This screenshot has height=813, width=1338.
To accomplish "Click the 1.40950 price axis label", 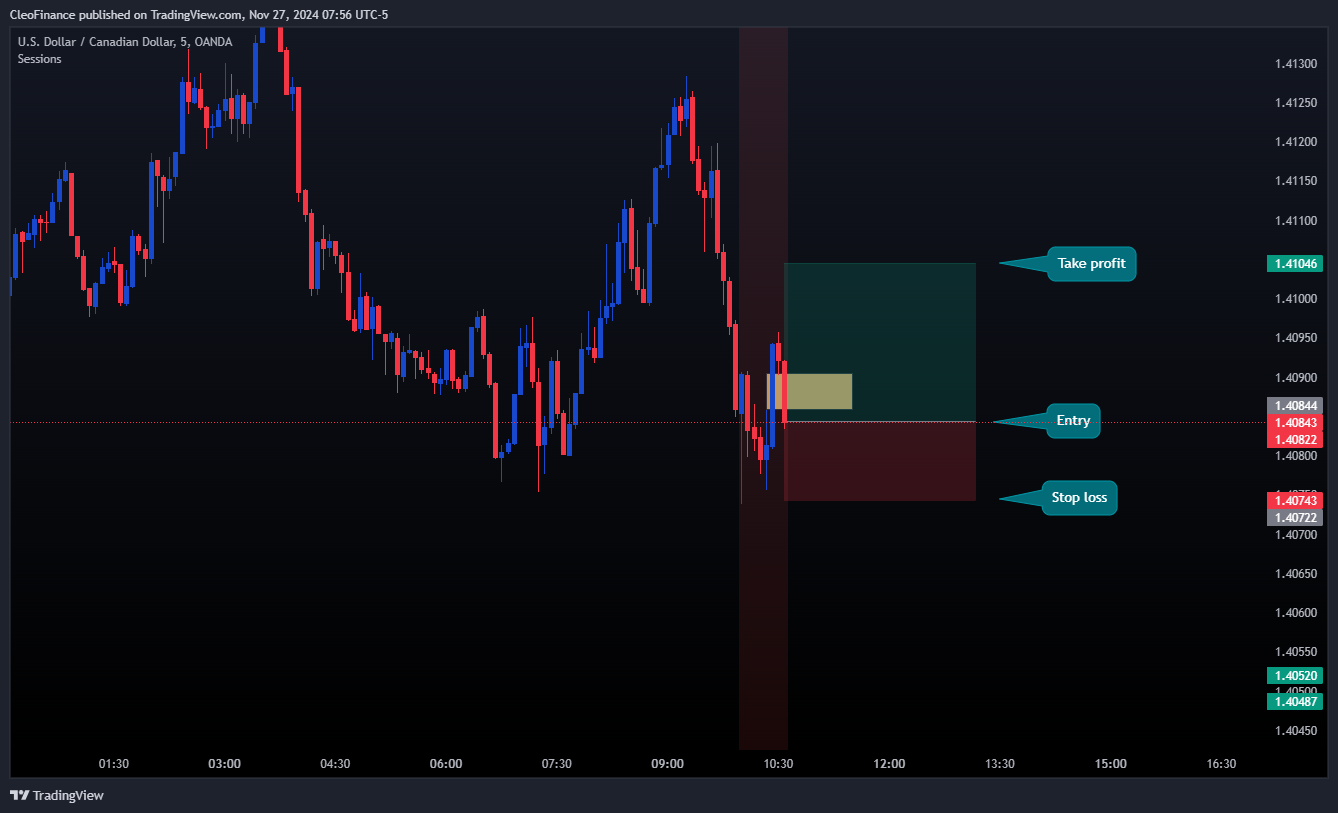I will click(x=1295, y=338).
